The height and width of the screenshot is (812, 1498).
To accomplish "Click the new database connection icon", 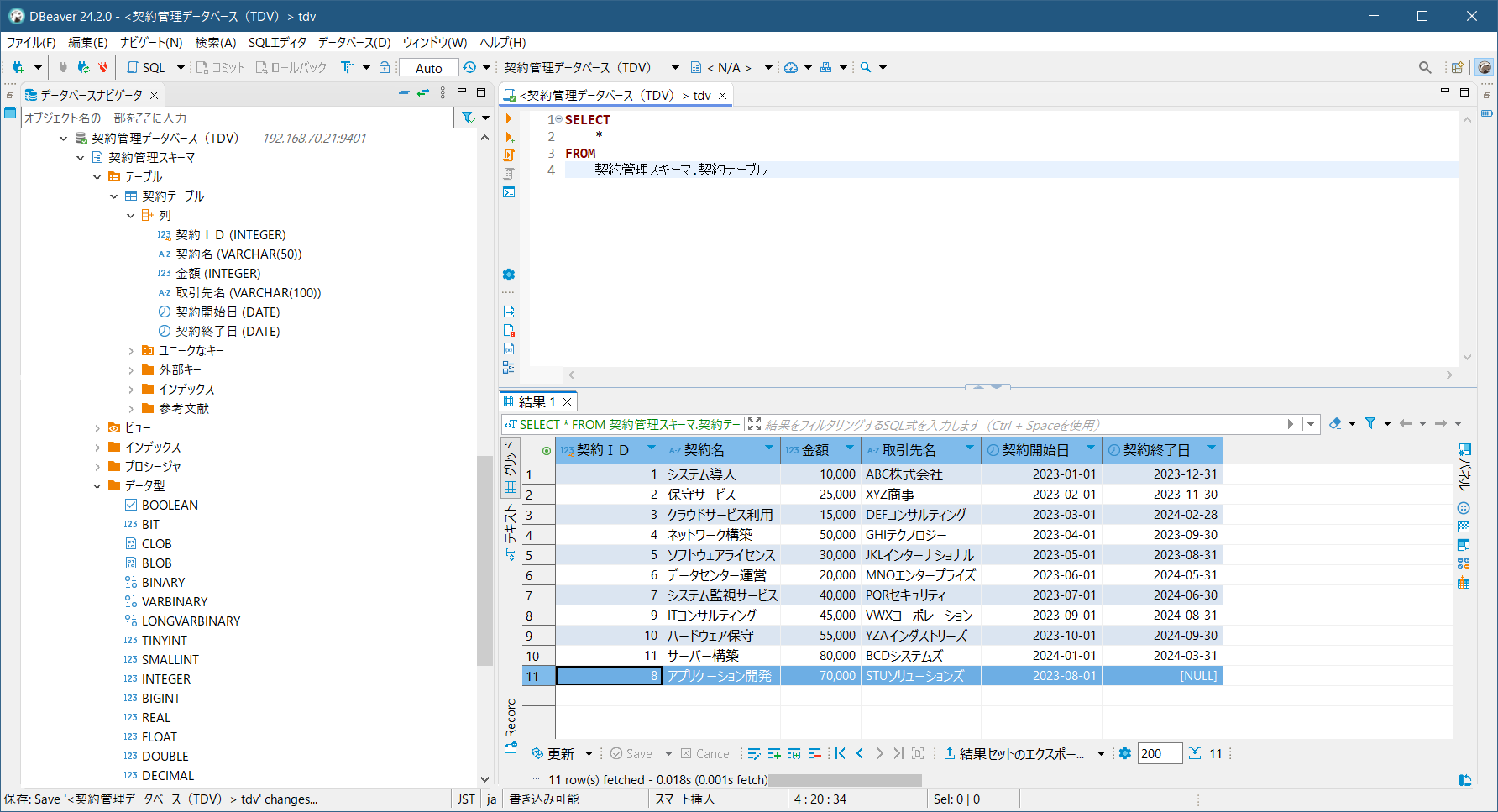I will pos(18,67).
